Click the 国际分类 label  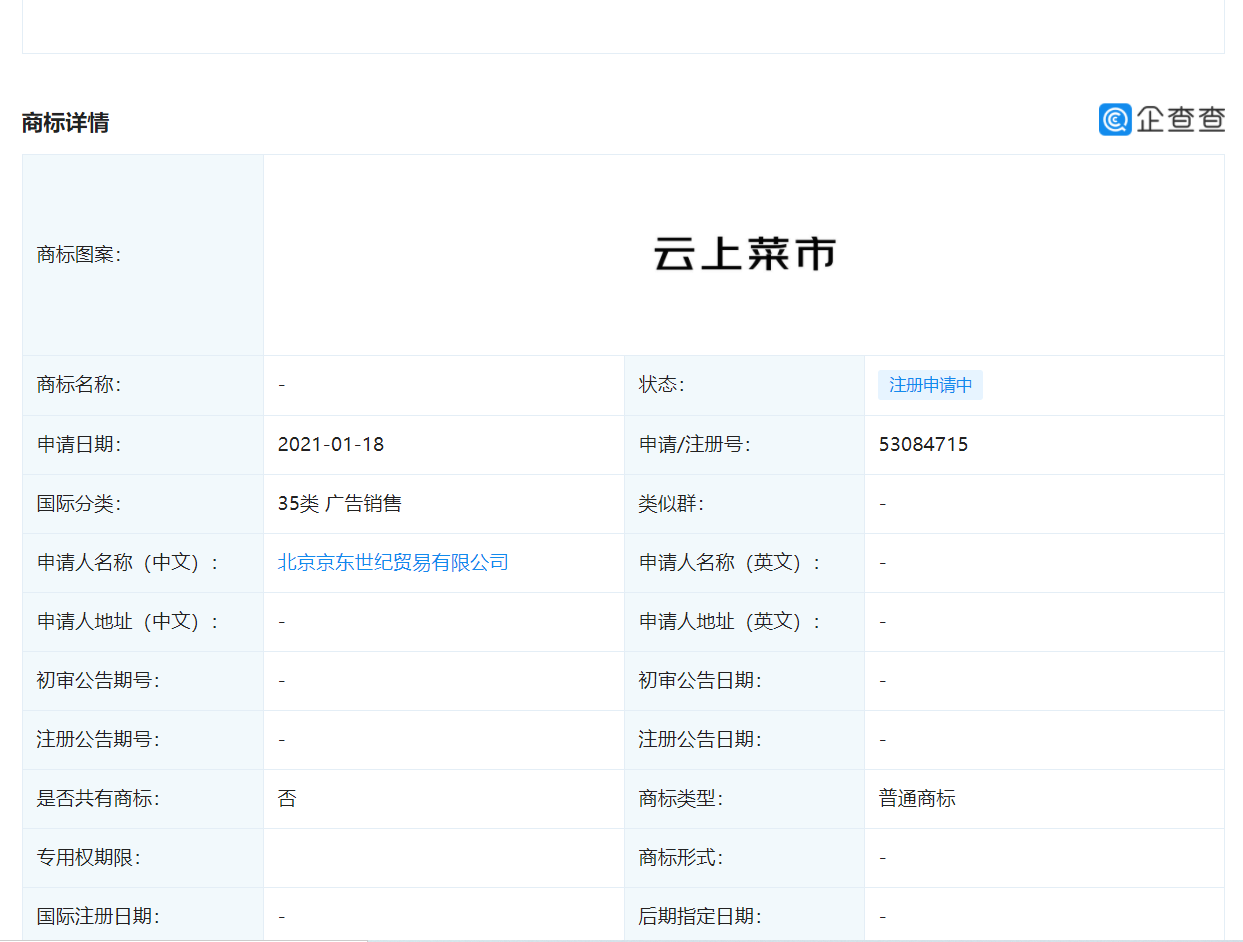79,504
